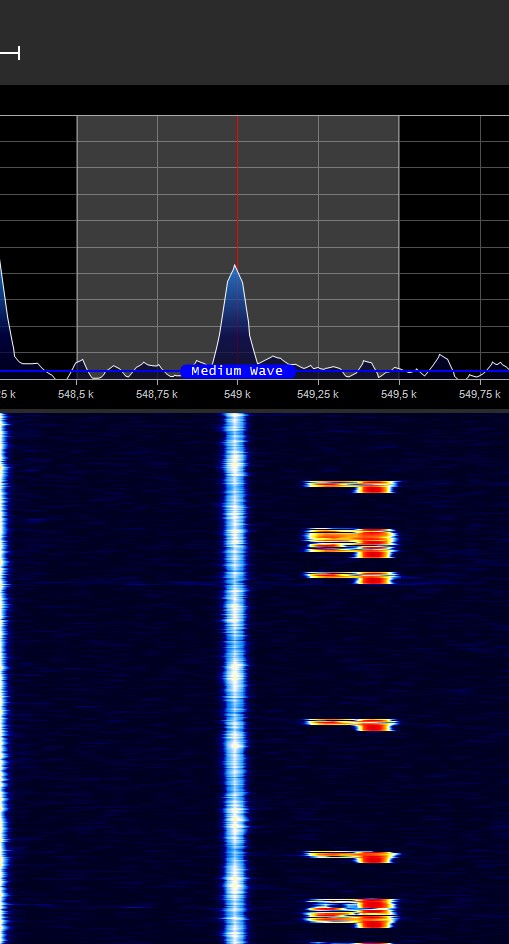This screenshot has height=944, width=509.
Task: Tune to the 549,25 k axis label
Action: coord(318,394)
